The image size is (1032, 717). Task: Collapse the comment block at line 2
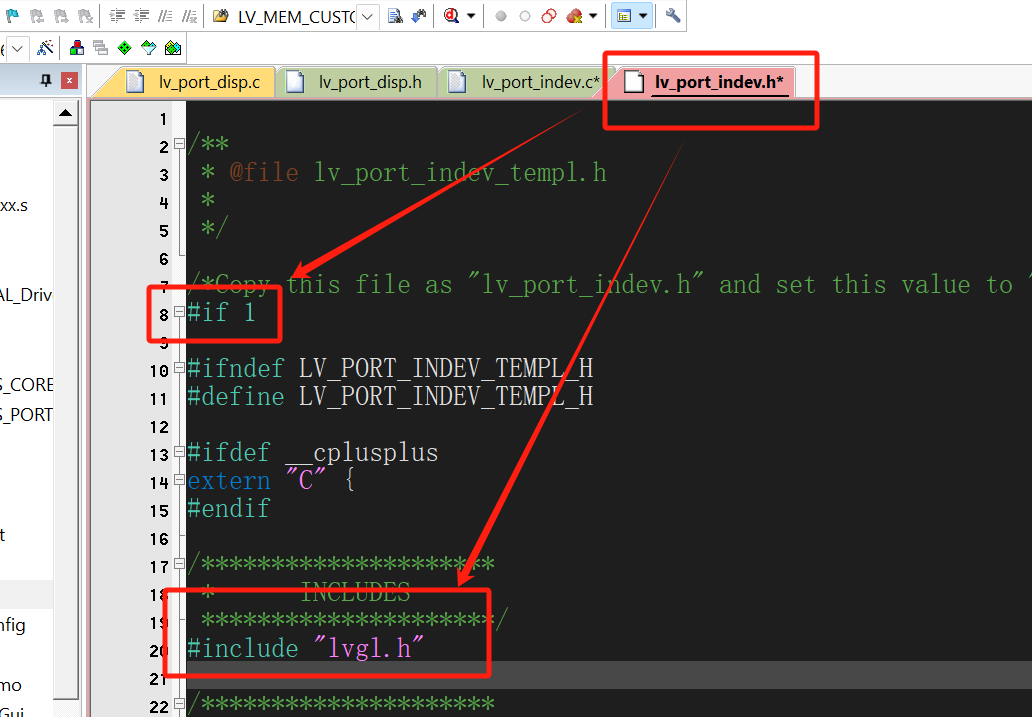180,146
